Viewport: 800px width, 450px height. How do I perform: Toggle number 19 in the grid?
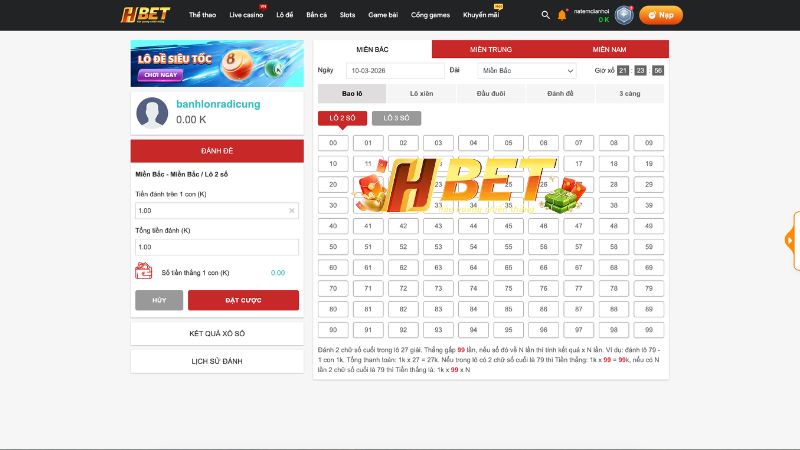pos(649,164)
